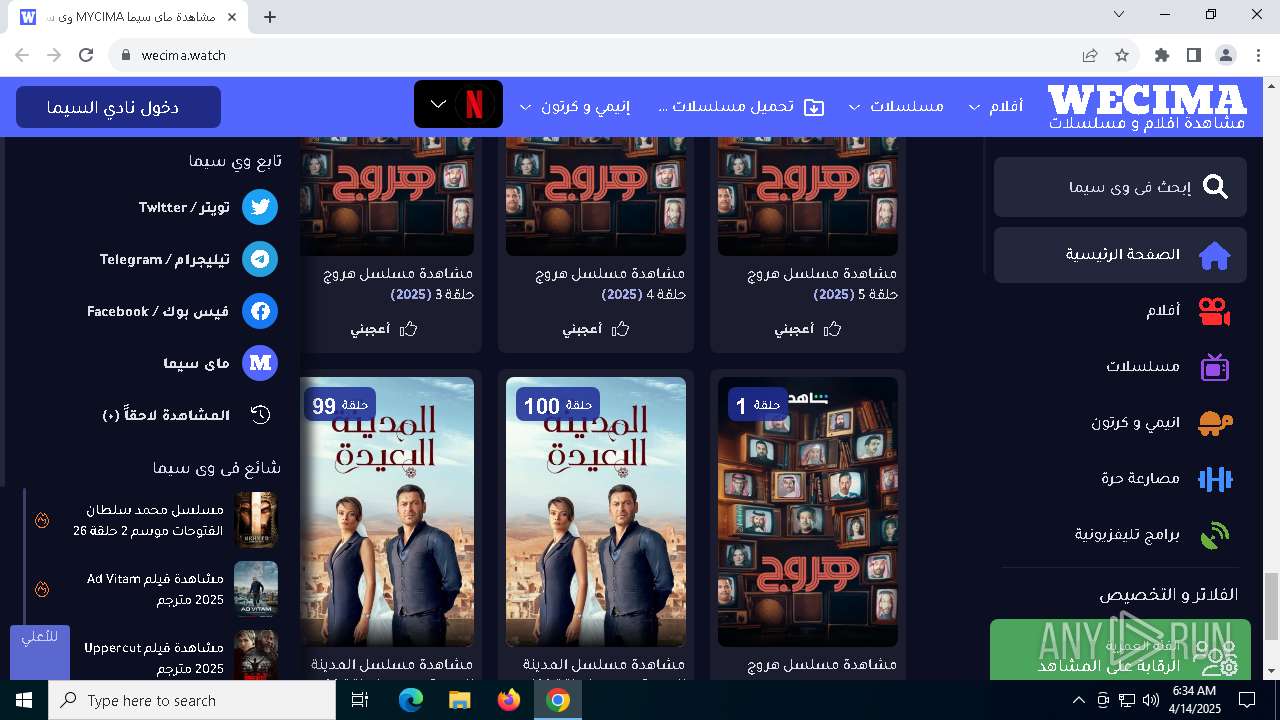
Task: Click the share page icon in address bar
Action: pos(1090,55)
